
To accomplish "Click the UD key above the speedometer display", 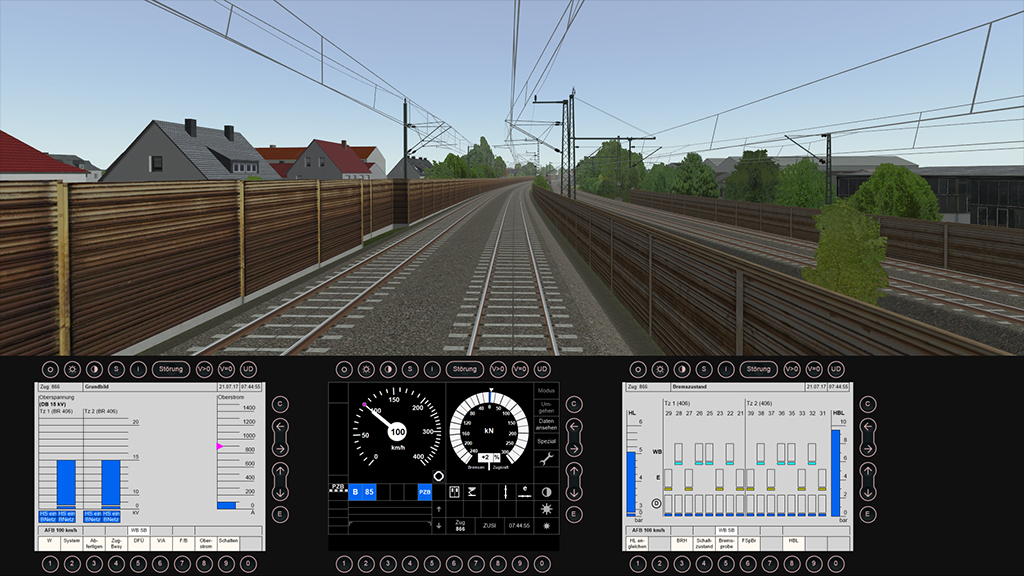I will point(542,369).
